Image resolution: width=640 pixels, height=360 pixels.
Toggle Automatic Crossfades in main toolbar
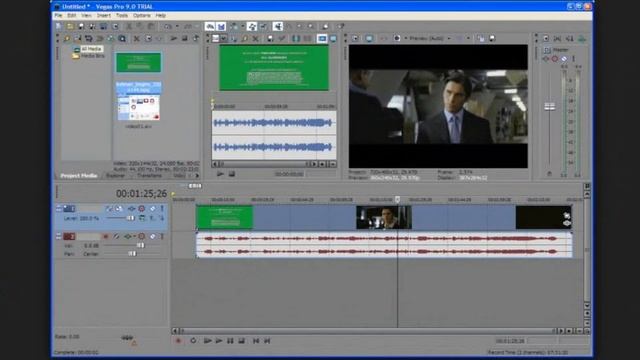[221, 27]
